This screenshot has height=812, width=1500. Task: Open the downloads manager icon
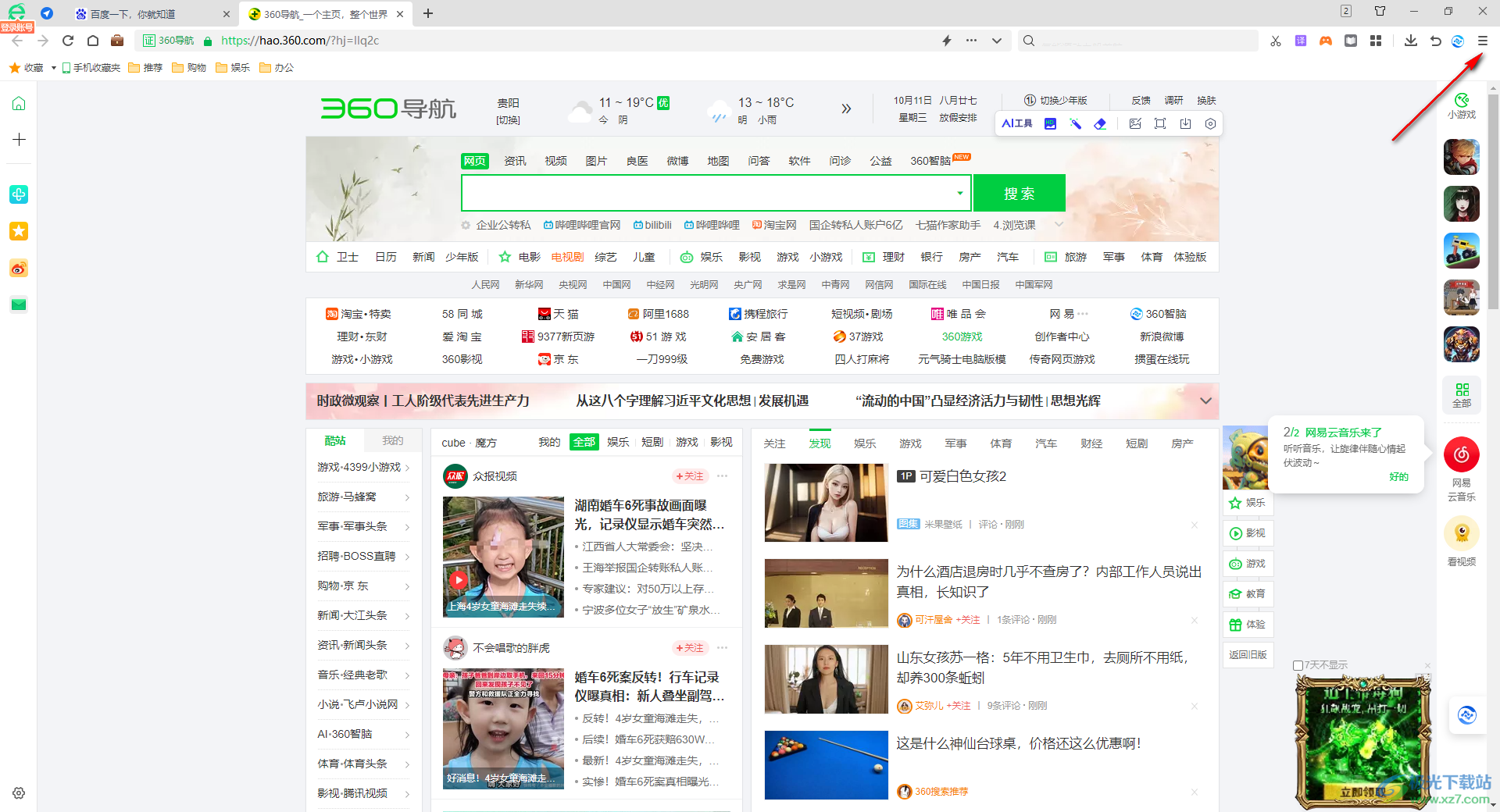pos(1410,41)
